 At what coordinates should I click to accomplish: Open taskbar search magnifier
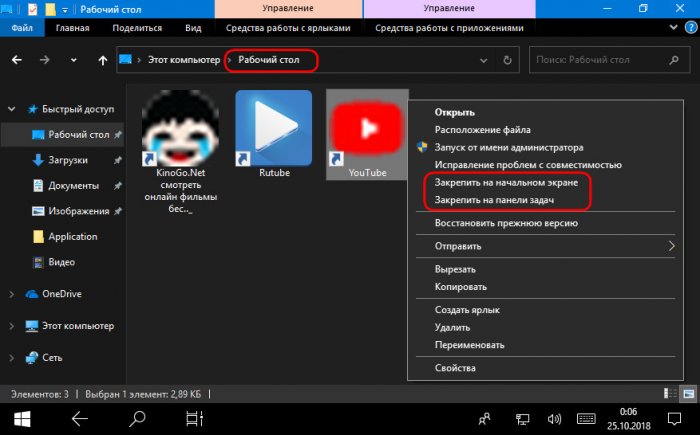tap(137, 419)
